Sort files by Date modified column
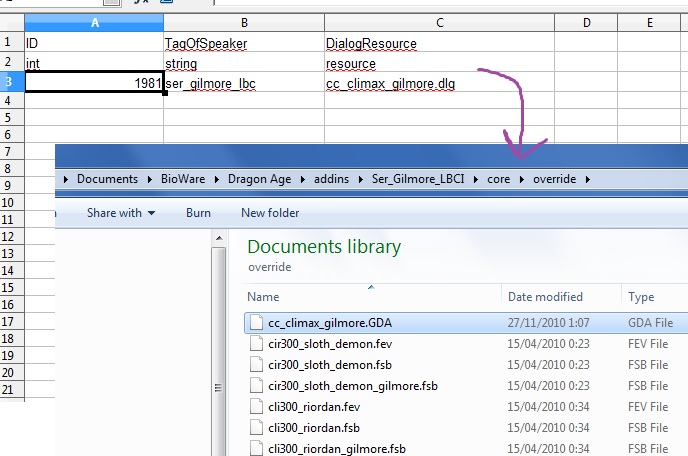 coord(545,297)
